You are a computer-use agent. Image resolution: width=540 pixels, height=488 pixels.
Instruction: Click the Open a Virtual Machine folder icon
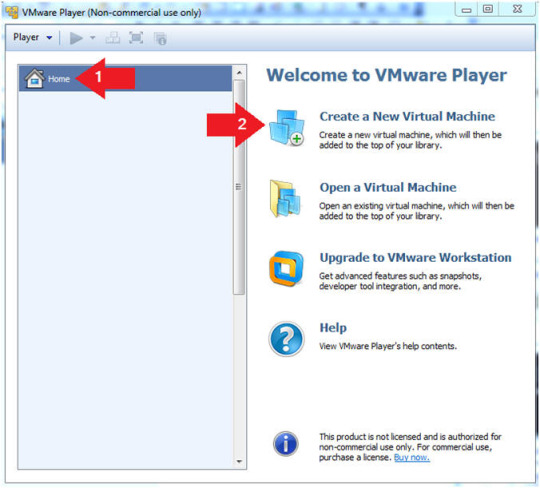(x=285, y=199)
